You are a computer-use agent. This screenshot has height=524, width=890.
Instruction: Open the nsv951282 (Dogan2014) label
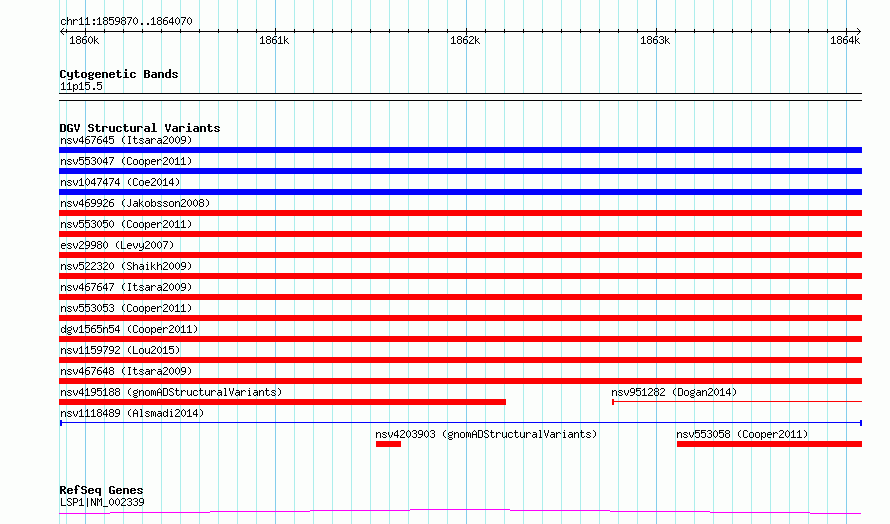[x=674, y=392]
